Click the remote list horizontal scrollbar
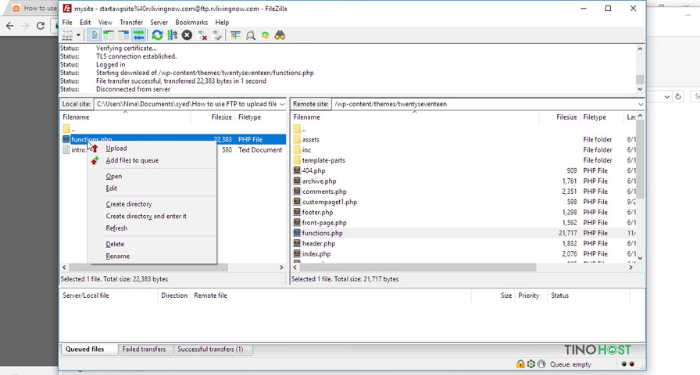This screenshot has height=375, width=700. [x=418, y=267]
